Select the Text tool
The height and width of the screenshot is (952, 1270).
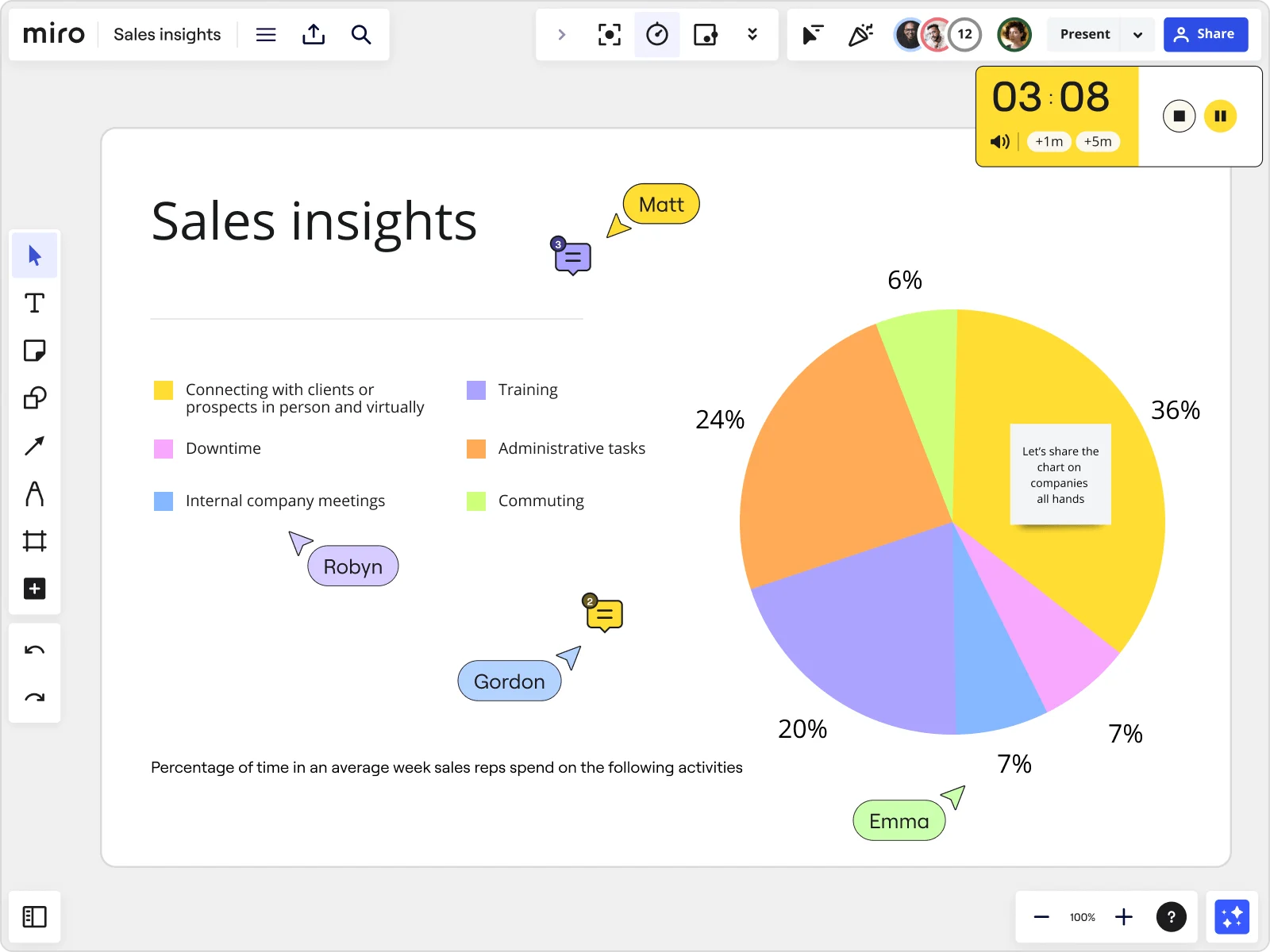pos(35,303)
